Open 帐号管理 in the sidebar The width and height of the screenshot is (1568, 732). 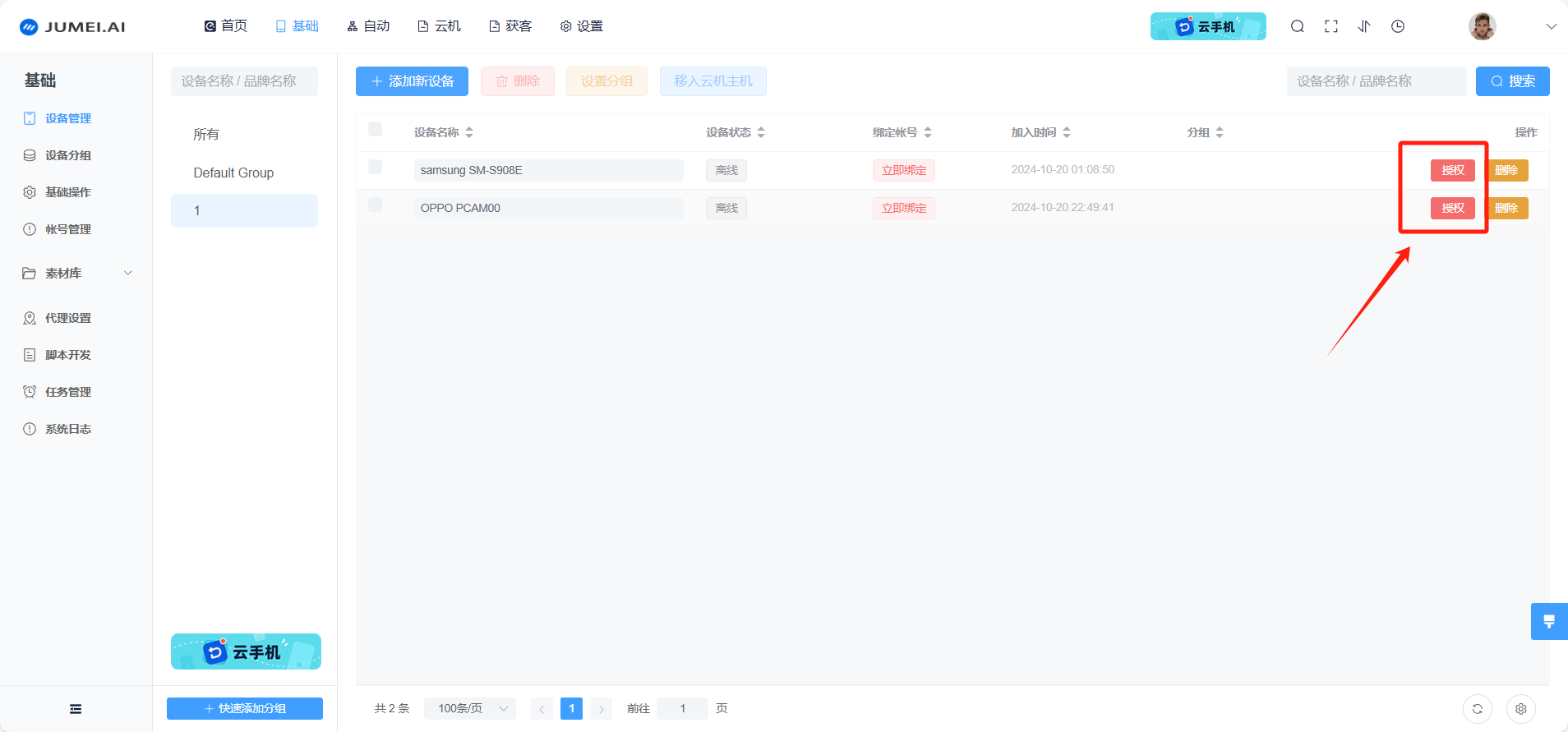coord(67,229)
